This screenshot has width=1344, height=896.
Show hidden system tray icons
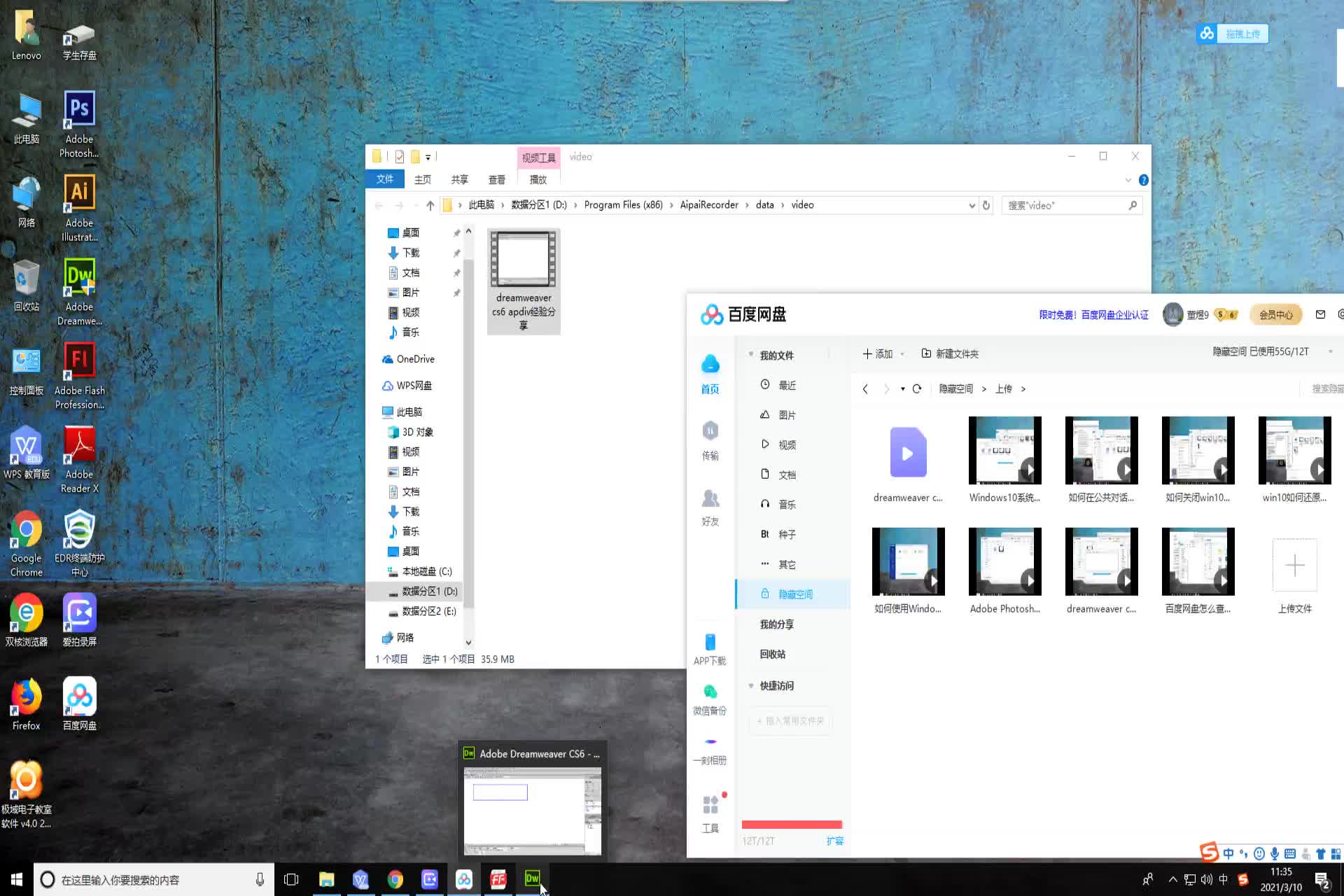click(x=1172, y=879)
